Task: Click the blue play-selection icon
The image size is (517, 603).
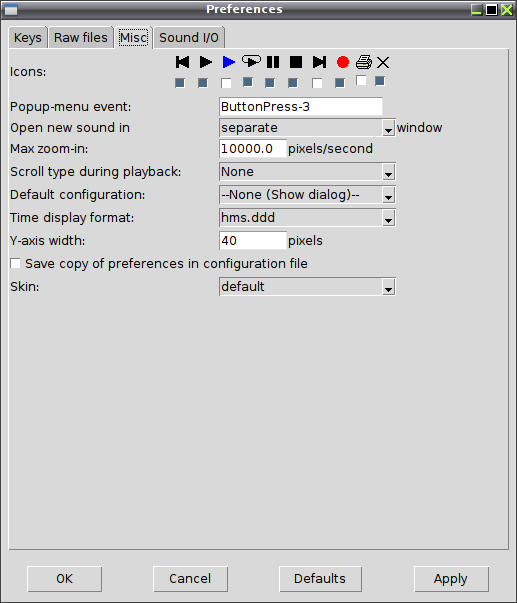Action: point(228,62)
